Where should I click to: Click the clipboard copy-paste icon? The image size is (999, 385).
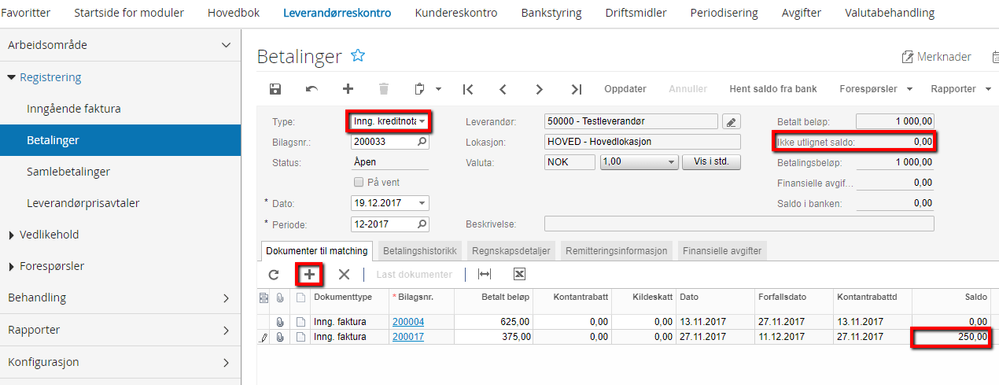pyautogui.click(x=419, y=89)
